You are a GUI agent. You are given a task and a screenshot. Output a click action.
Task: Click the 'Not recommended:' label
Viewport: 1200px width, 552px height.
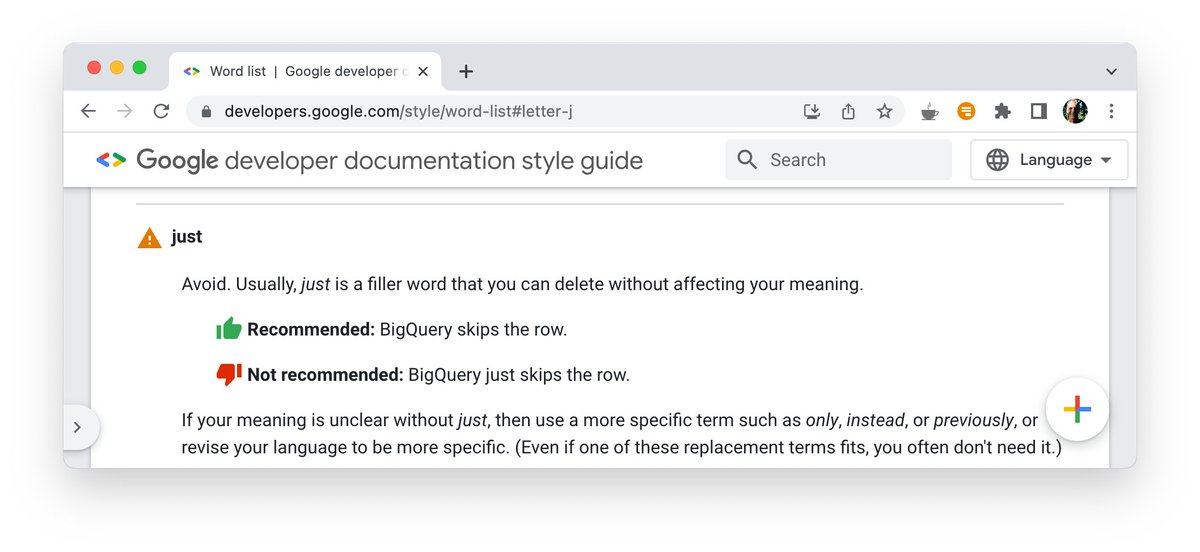[x=325, y=376]
